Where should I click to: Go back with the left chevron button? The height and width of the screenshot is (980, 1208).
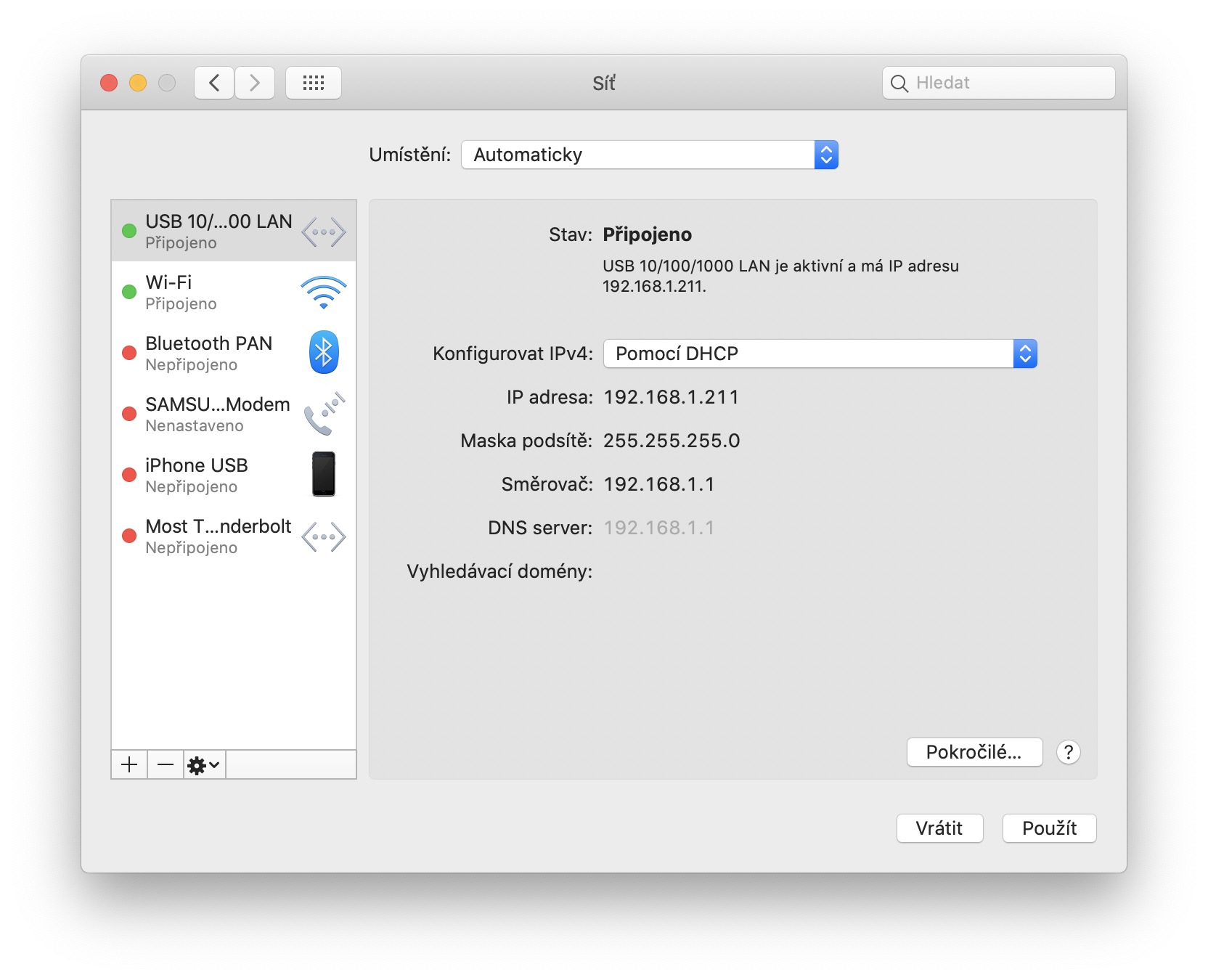(214, 83)
